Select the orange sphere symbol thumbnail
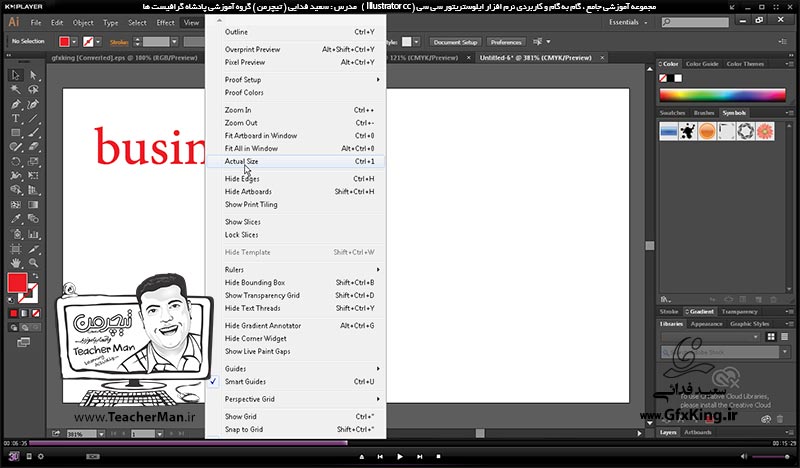Screen dimensions: 800x468 coord(707,131)
